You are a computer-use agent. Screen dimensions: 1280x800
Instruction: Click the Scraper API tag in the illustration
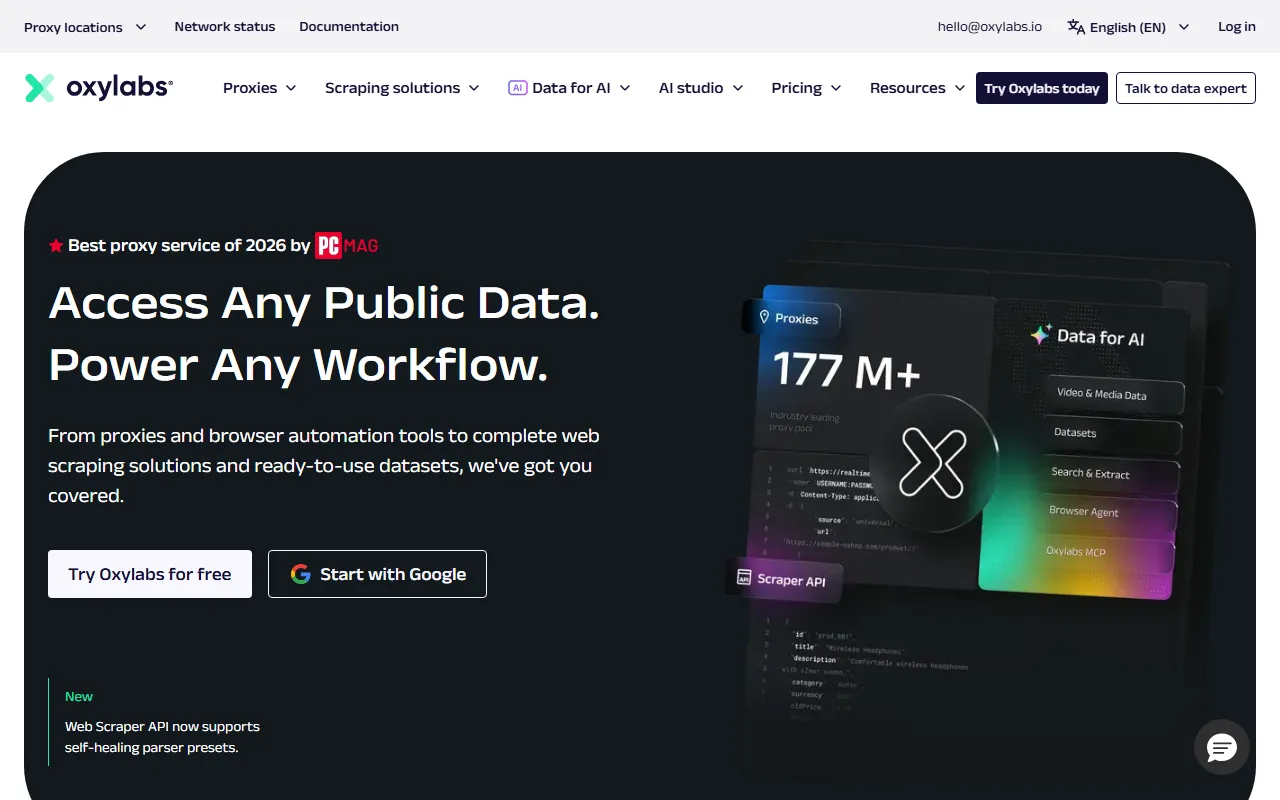tap(784, 579)
